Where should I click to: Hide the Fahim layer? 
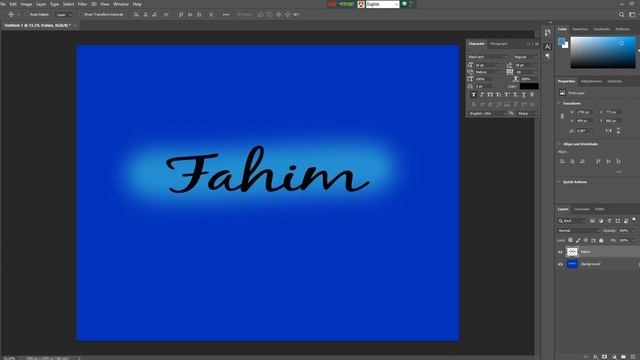pyautogui.click(x=560, y=252)
